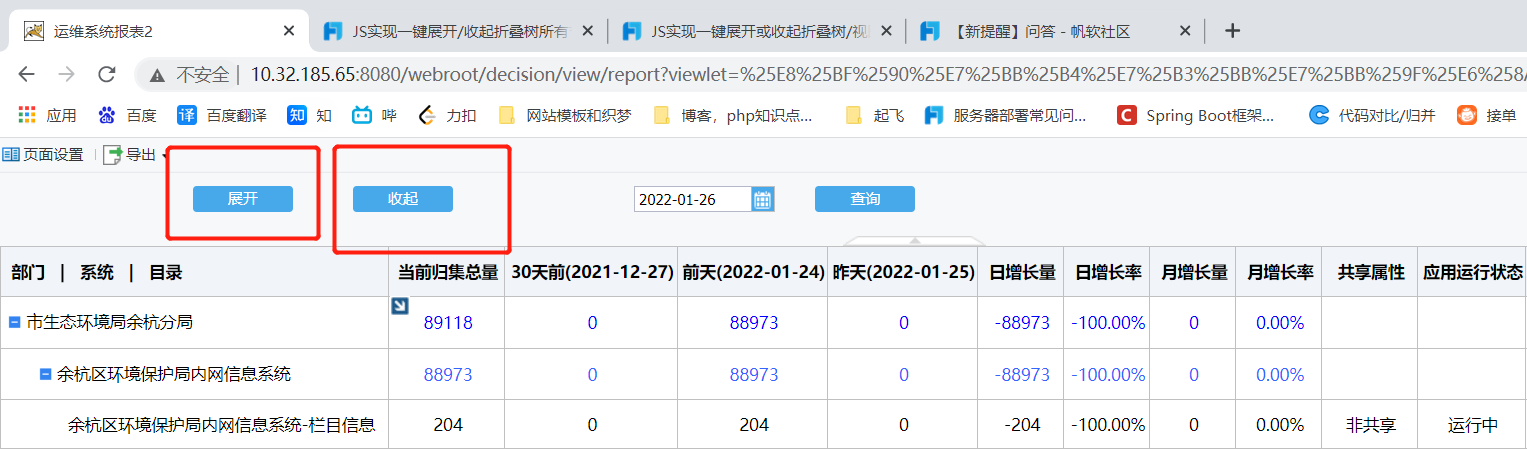Click 88973 当前归集总量 of 余杭区环境保护局内网信息系统
The width and height of the screenshot is (1527, 449).
(x=448, y=374)
